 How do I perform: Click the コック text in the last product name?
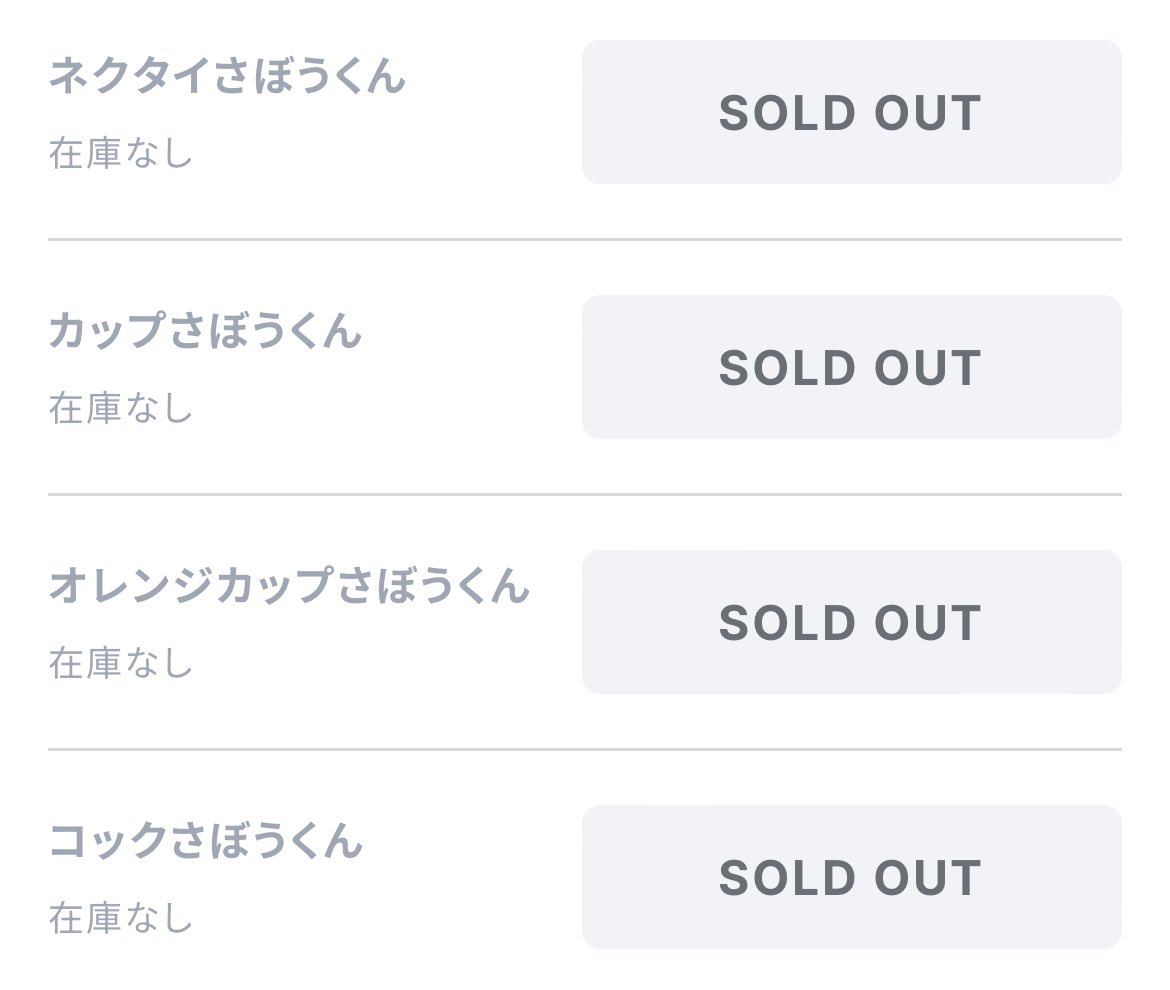click(109, 841)
